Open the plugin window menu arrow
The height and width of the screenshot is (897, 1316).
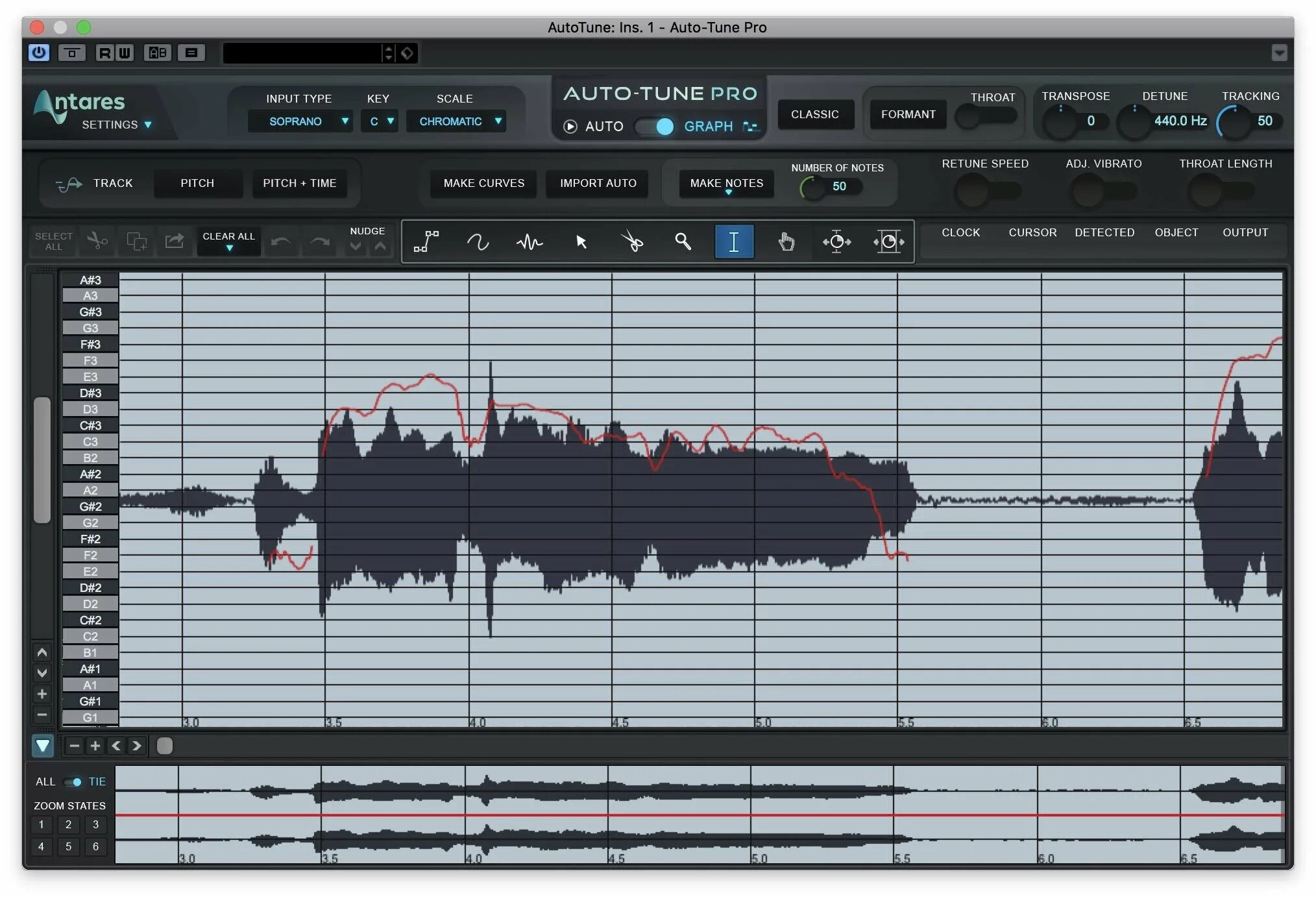[1279, 53]
